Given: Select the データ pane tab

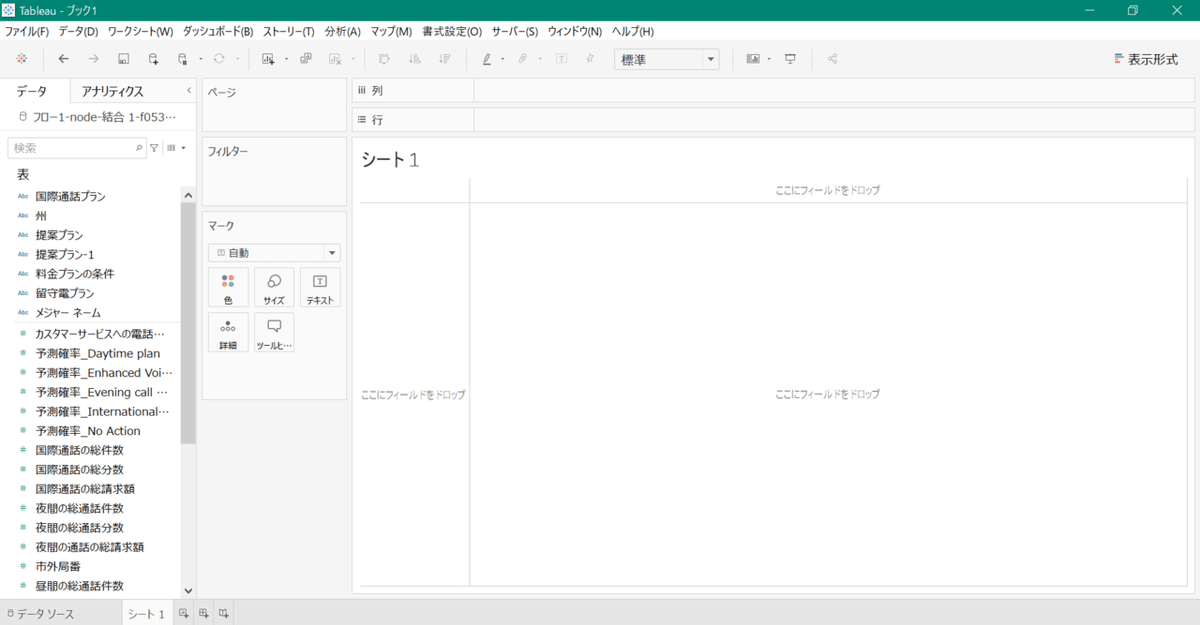Looking at the screenshot, I should pyautogui.click(x=32, y=91).
